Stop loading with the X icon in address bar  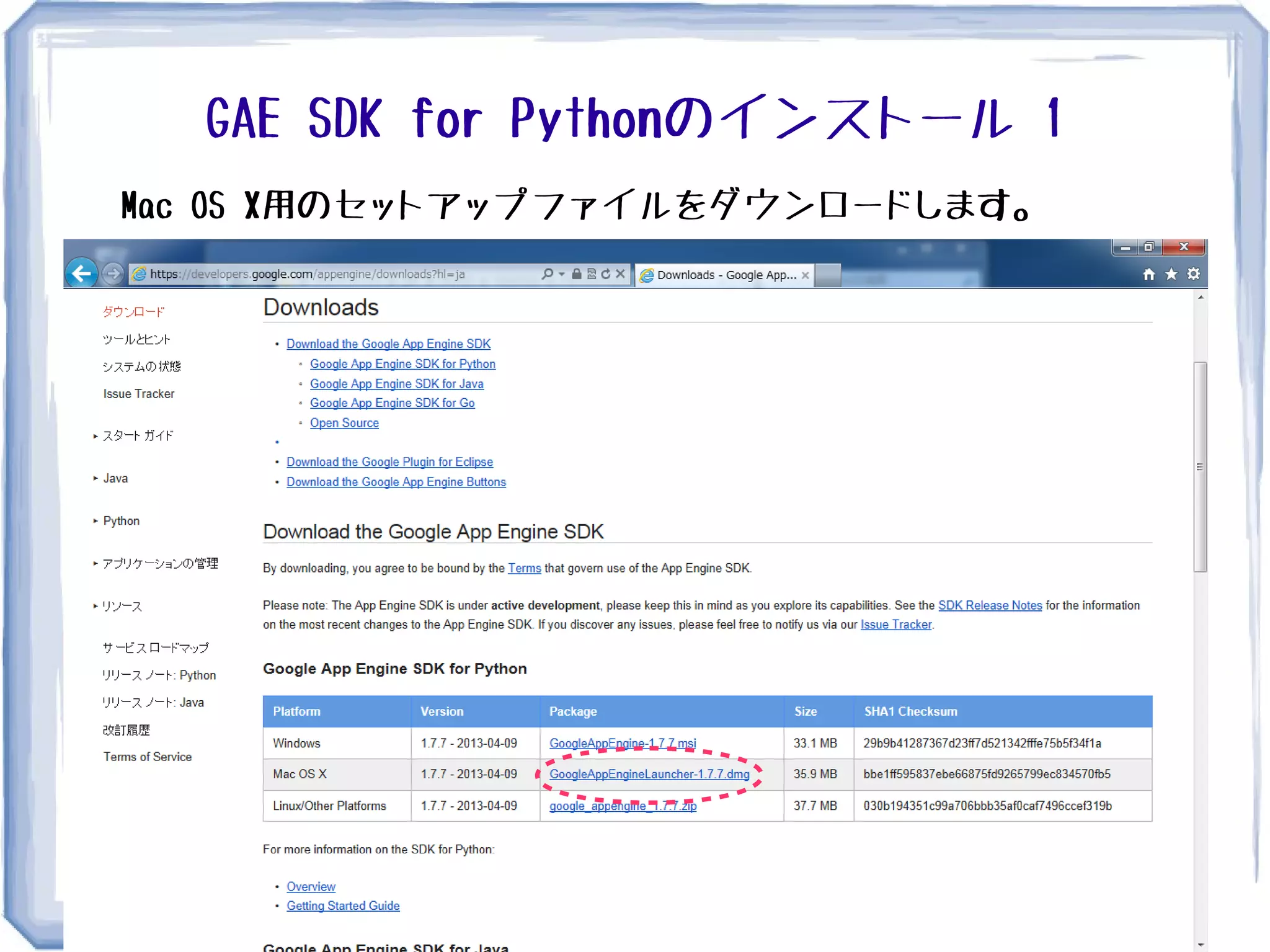click(x=619, y=274)
